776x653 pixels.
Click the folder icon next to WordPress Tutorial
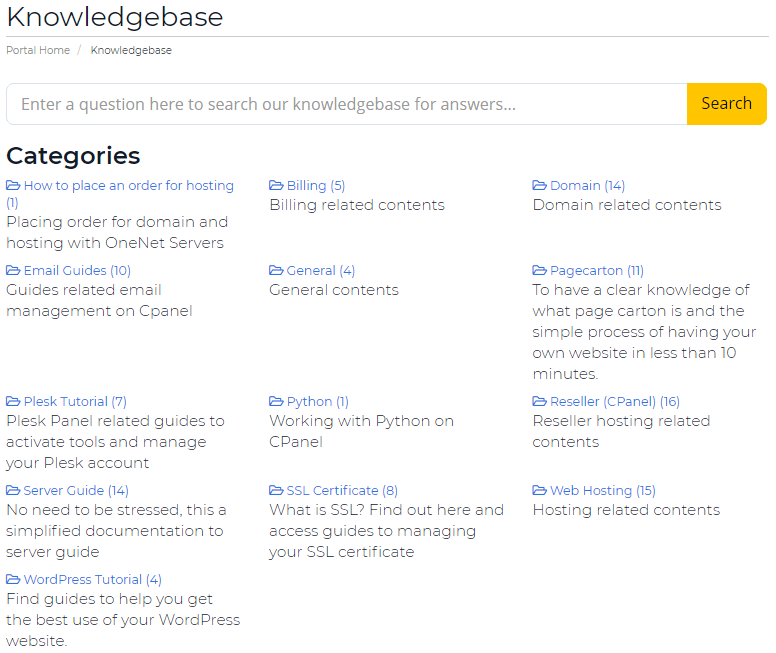(13, 579)
